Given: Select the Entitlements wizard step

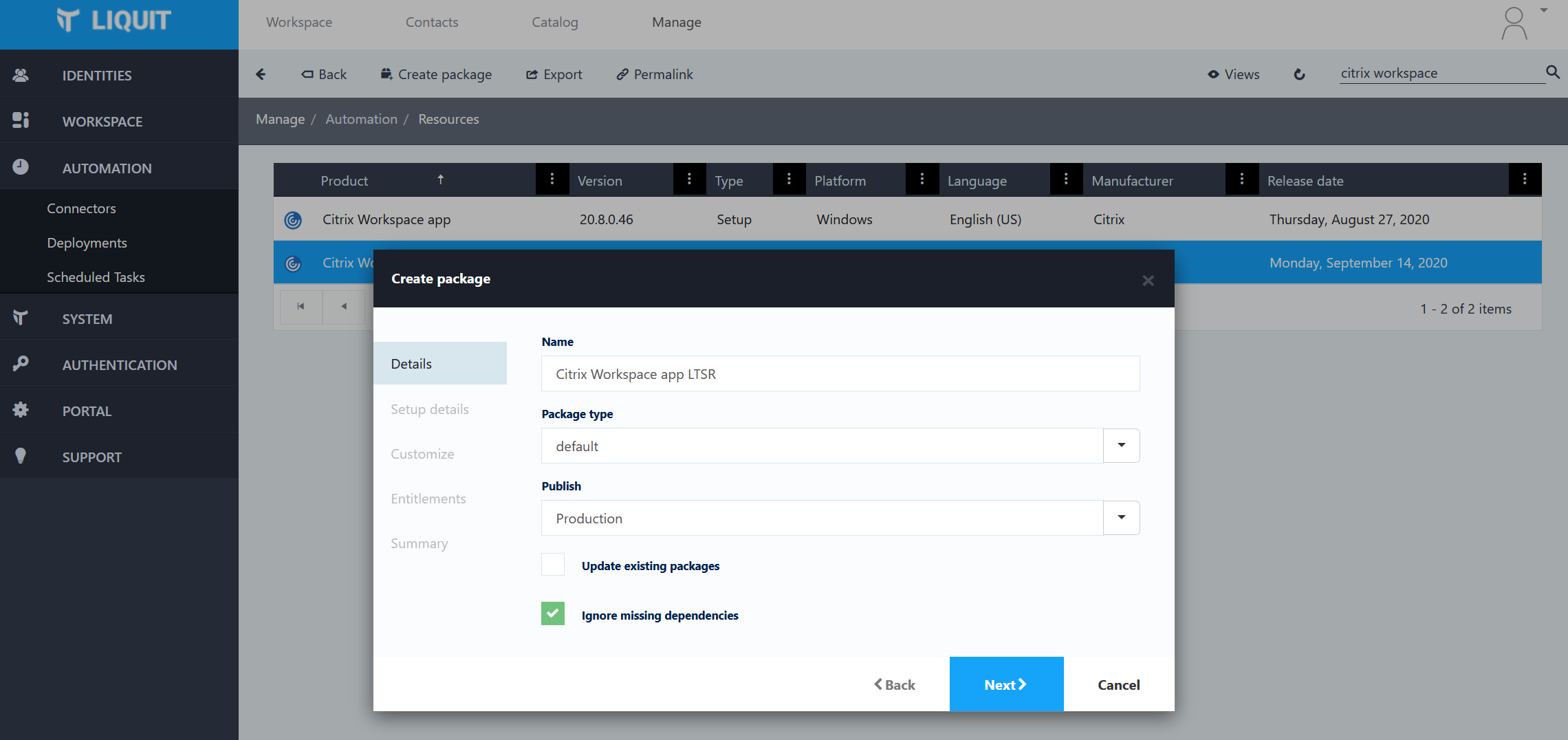Looking at the screenshot, I should pyautogui.click(x=428, y=499).
